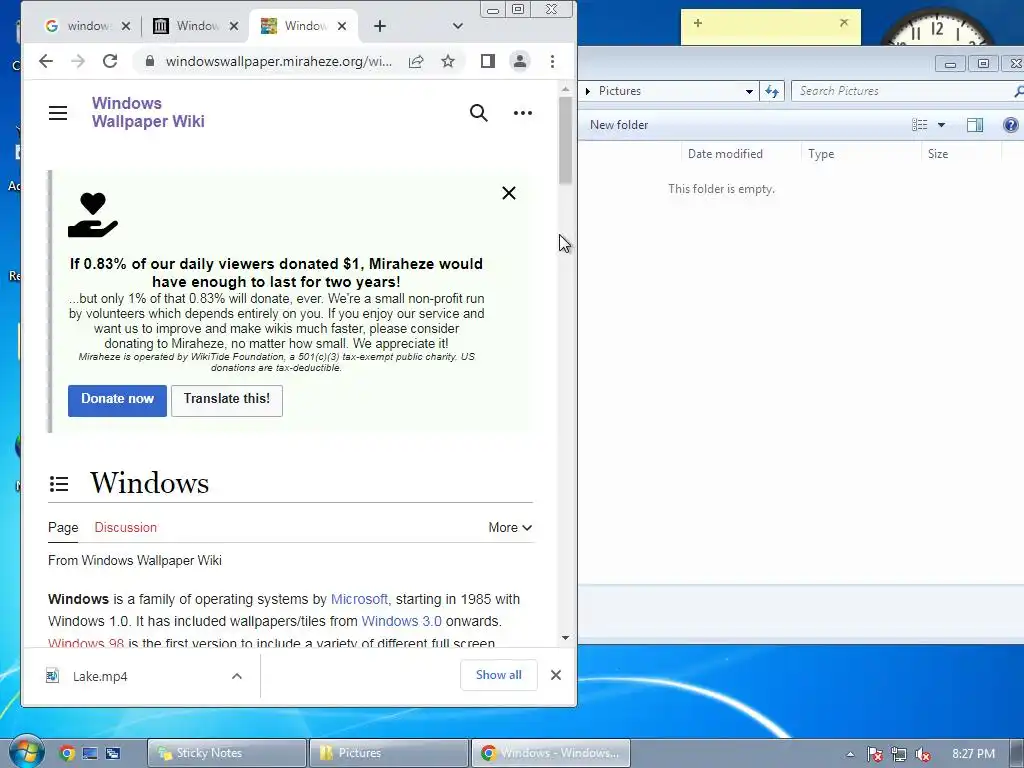The width and height of the screenshot is (1024, 768).
Task: Click the lock icon in address bar
Action: tap(150, 61)
